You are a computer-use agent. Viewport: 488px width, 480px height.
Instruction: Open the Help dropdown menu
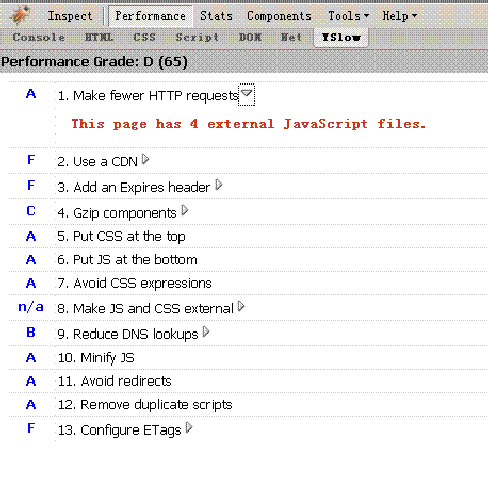click(400, 16)
